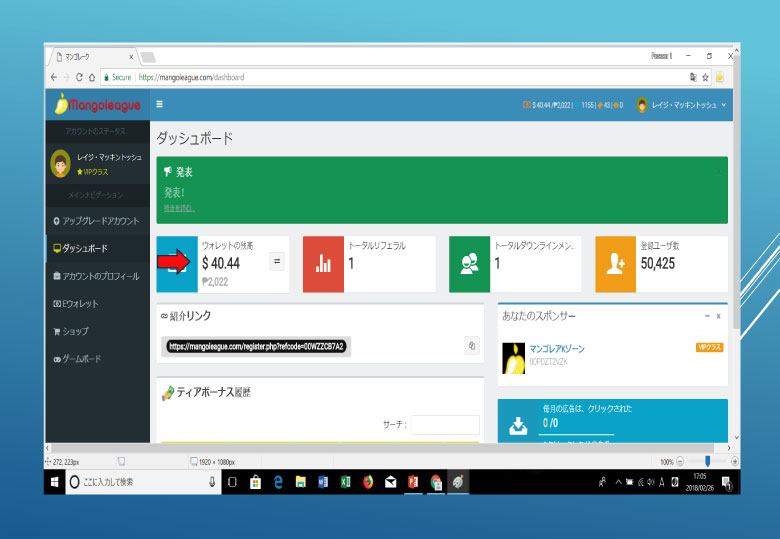
Task: Click the hamburger menu icon in header
Action: 159,104
